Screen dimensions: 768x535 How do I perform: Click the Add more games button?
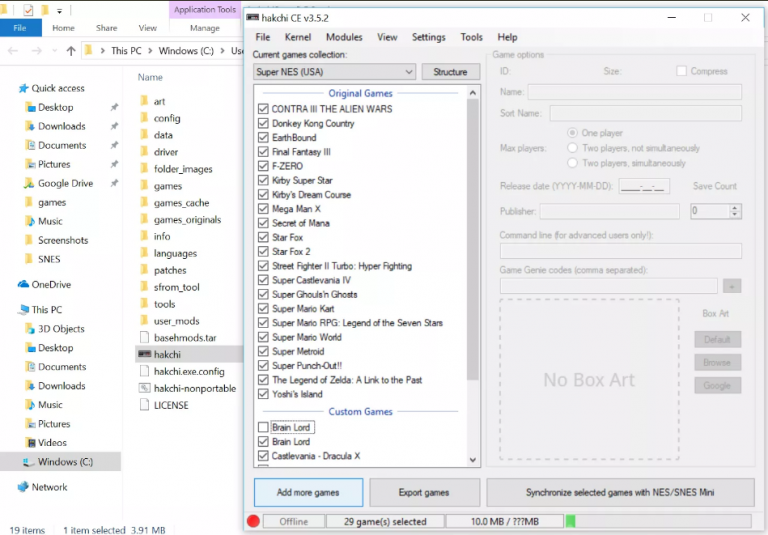click(x=308, y=493)
